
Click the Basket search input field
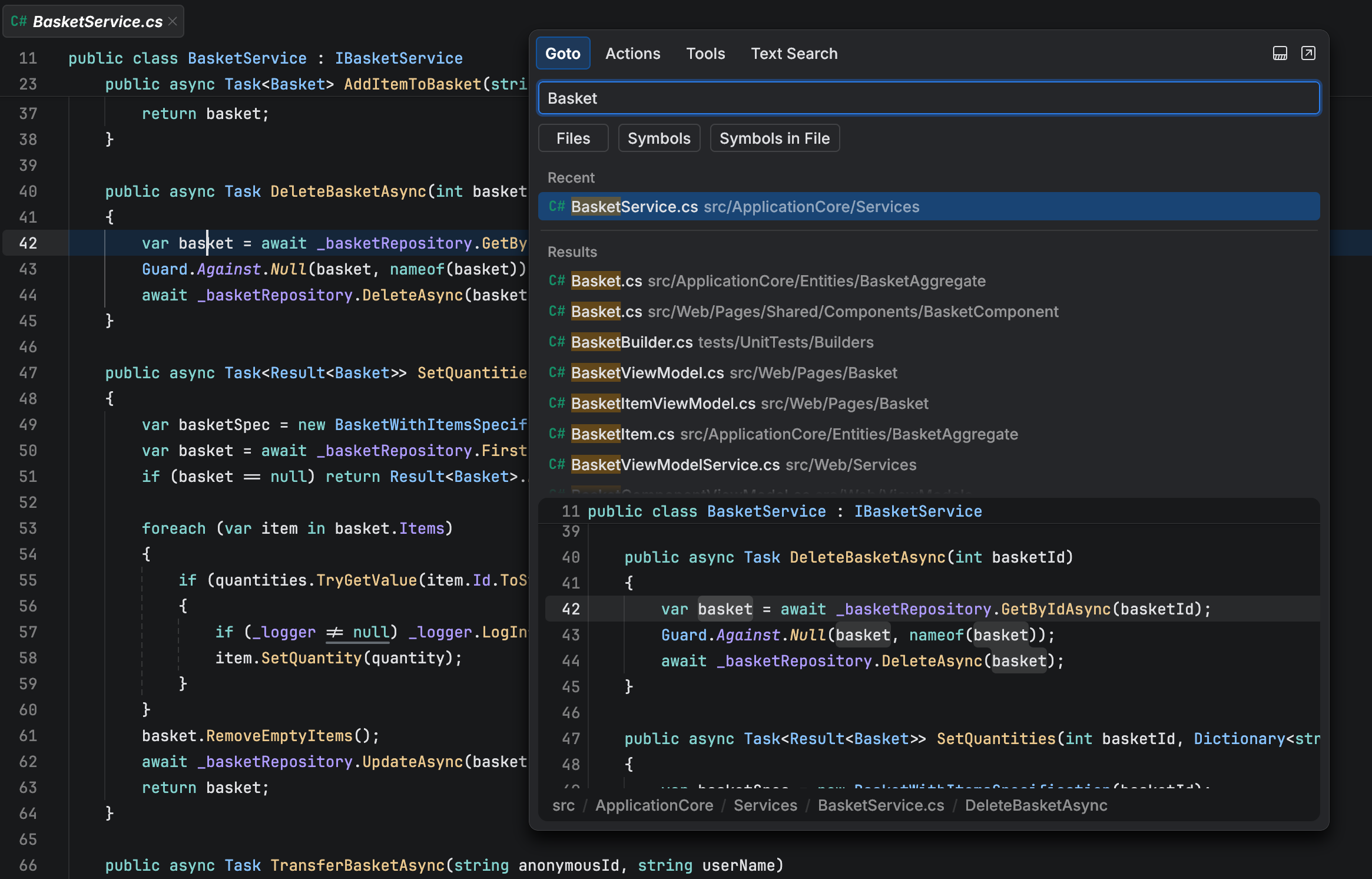928,98
